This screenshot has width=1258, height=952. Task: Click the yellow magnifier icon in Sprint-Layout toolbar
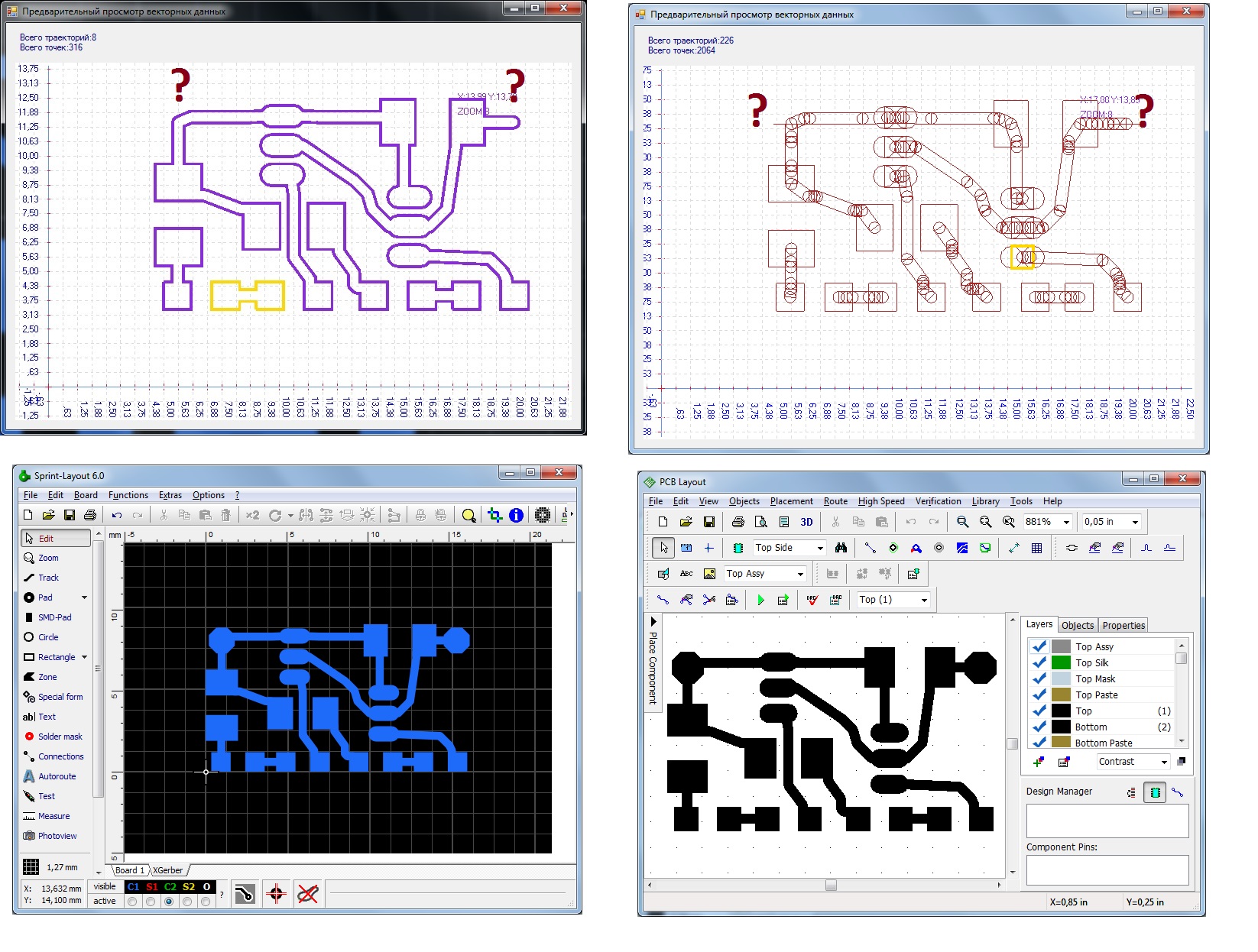coord(469,515)
